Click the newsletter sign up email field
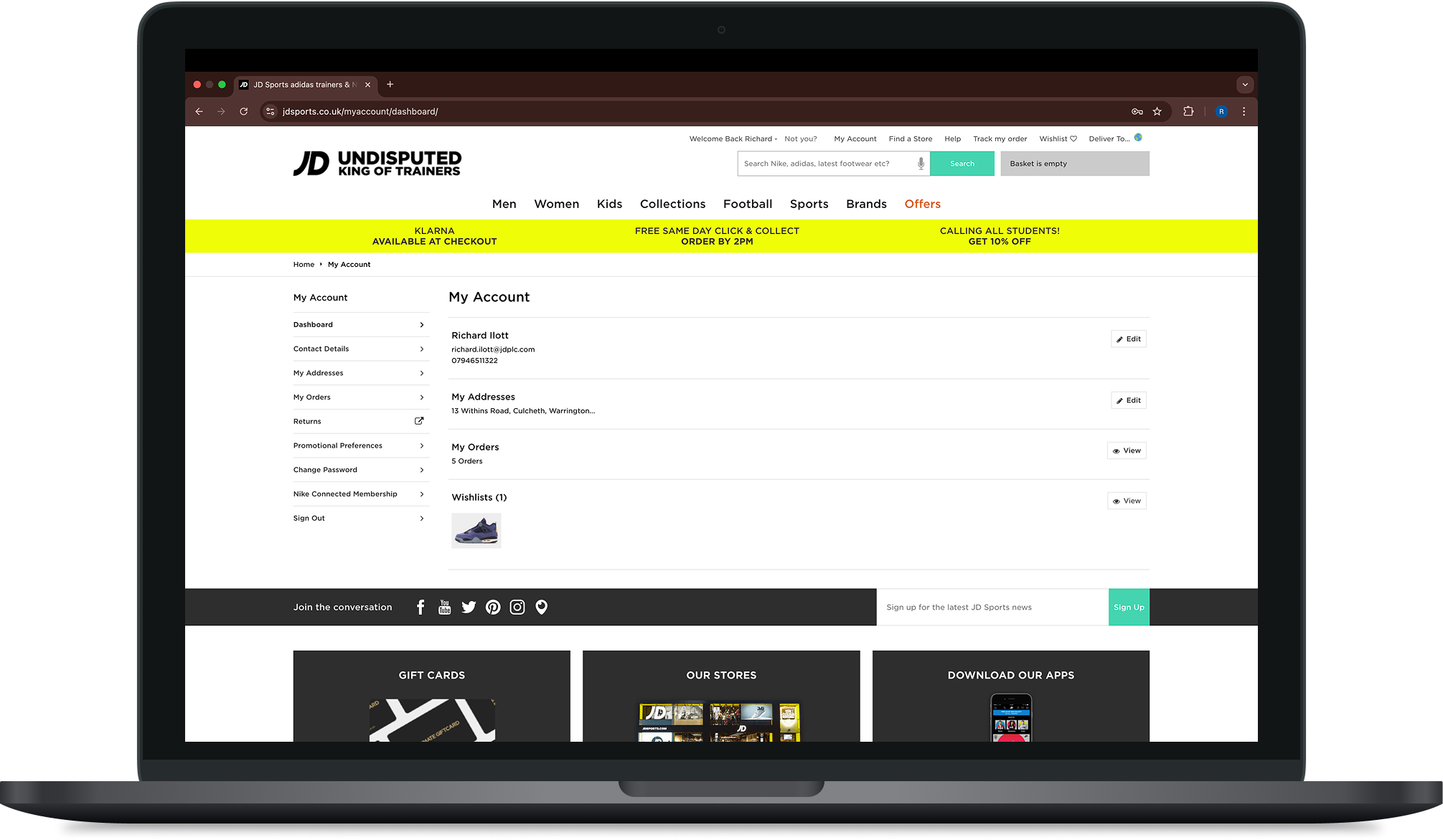Viewport: 1443px width, 840px height. (992, 608)
